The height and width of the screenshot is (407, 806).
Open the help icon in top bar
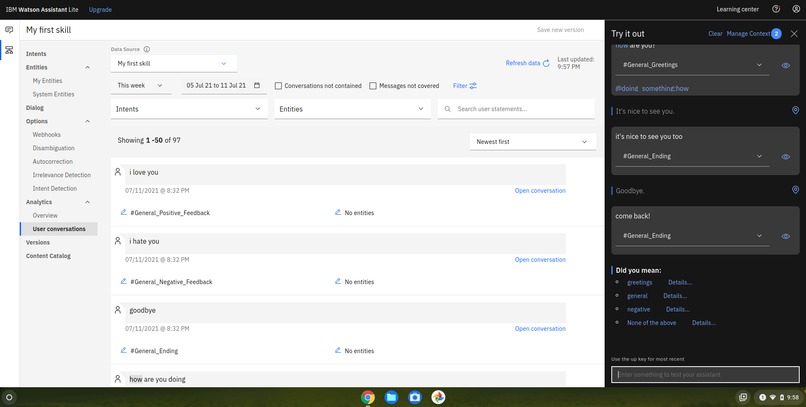click(776, 9)
